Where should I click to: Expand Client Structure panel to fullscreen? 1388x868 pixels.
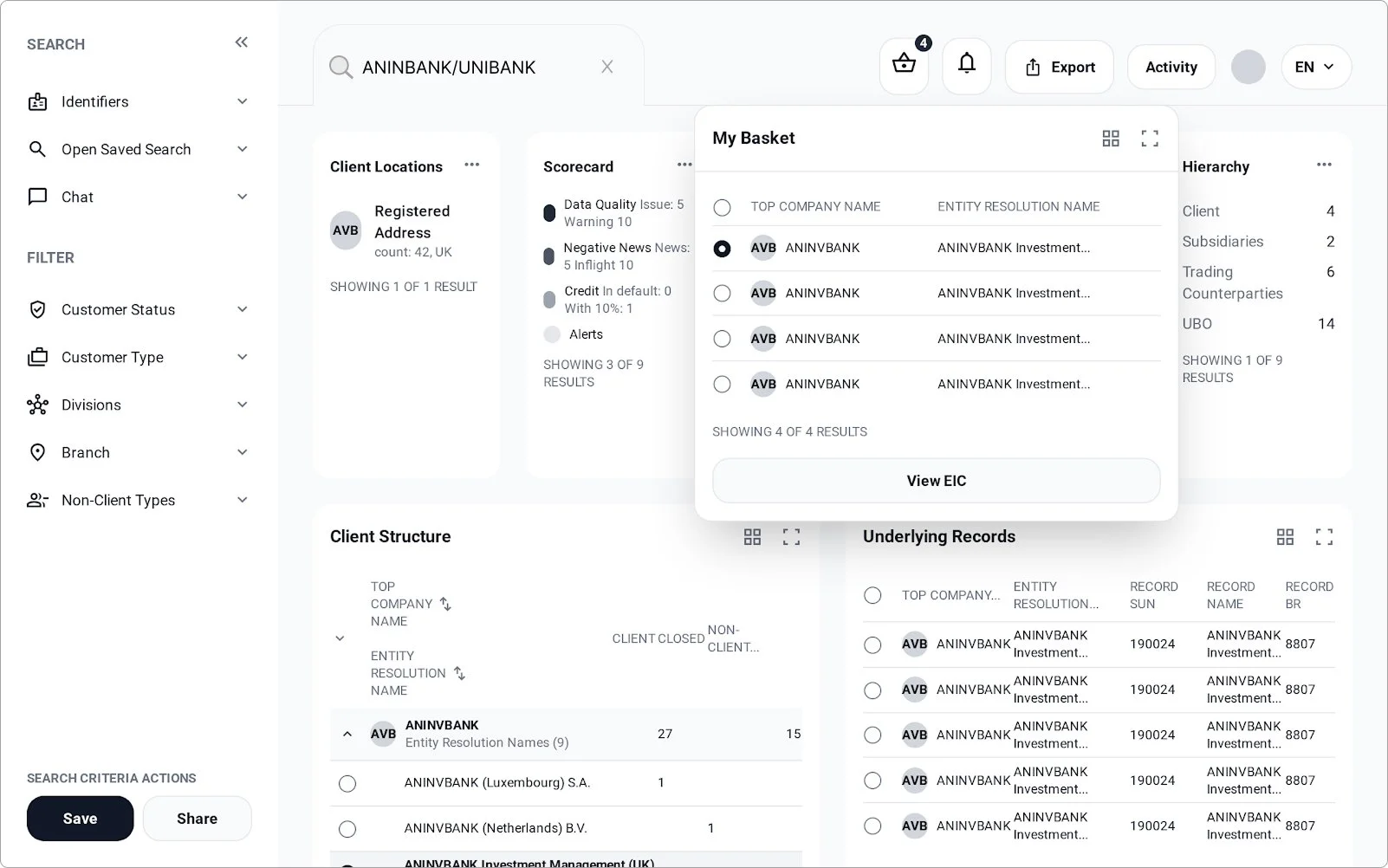[791, 536]
